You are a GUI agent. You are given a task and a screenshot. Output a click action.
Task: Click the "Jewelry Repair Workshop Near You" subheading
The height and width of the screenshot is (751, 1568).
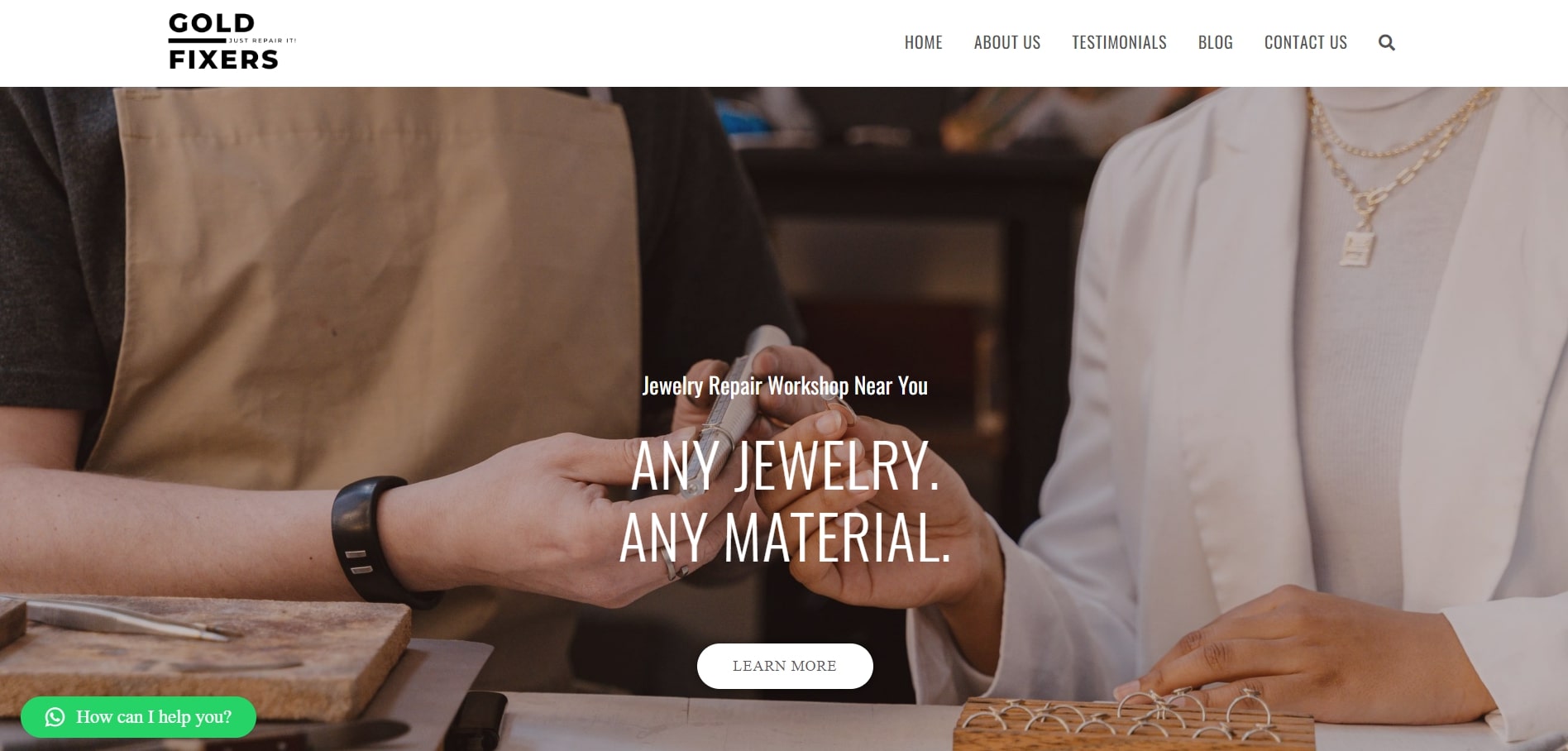[x=785, y=386]
